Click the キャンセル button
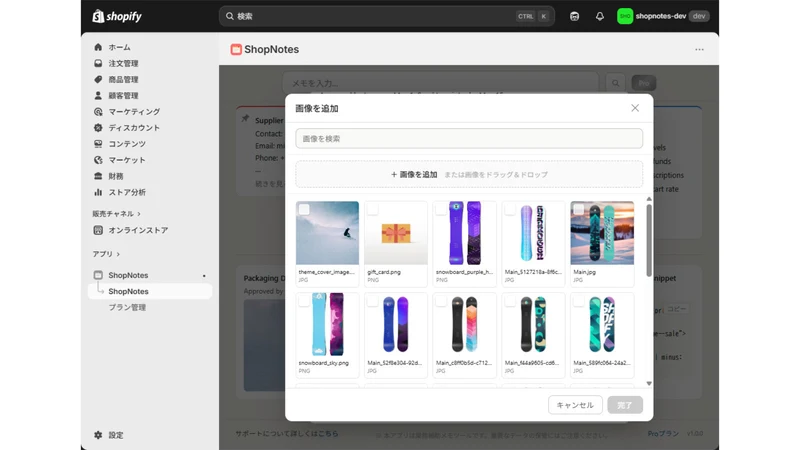The image size is (800, 450). point(575,405)
